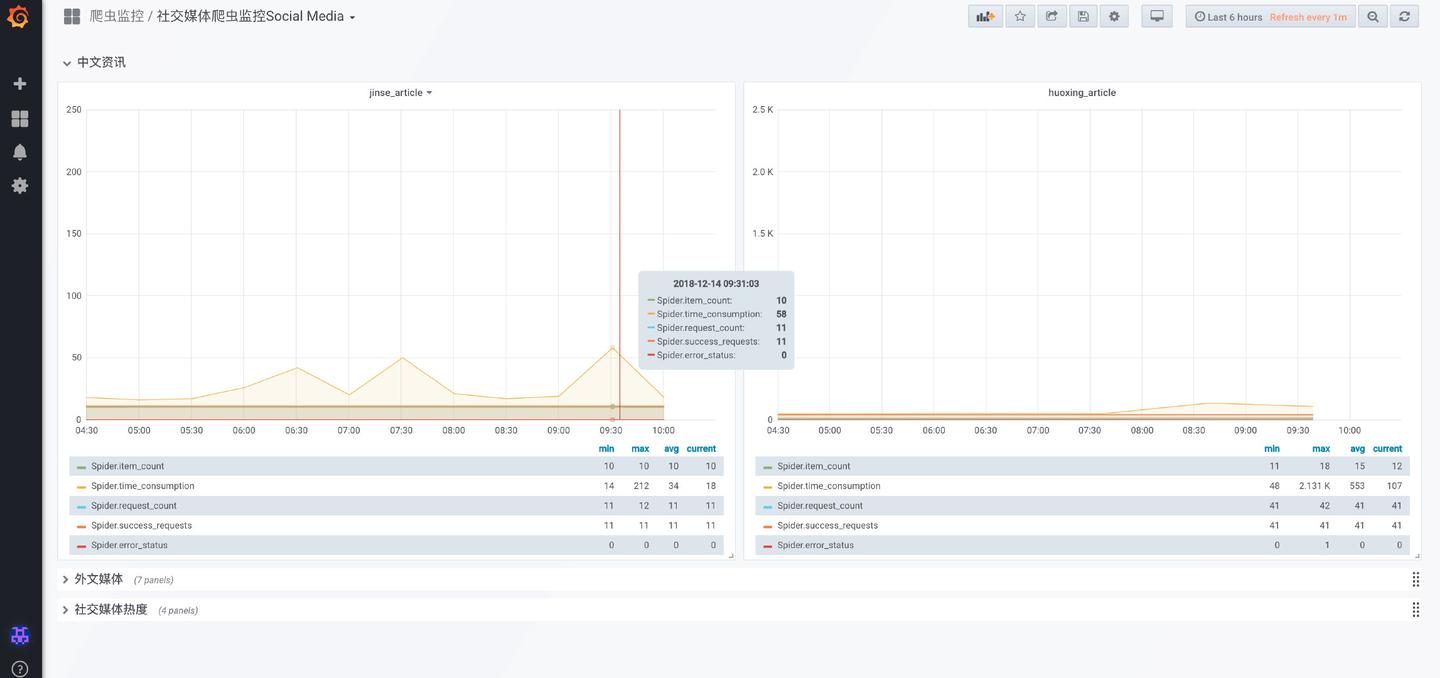
Task: Open color picker for jinse_article Spider.item_count
Action: click(x=81, y=467)
